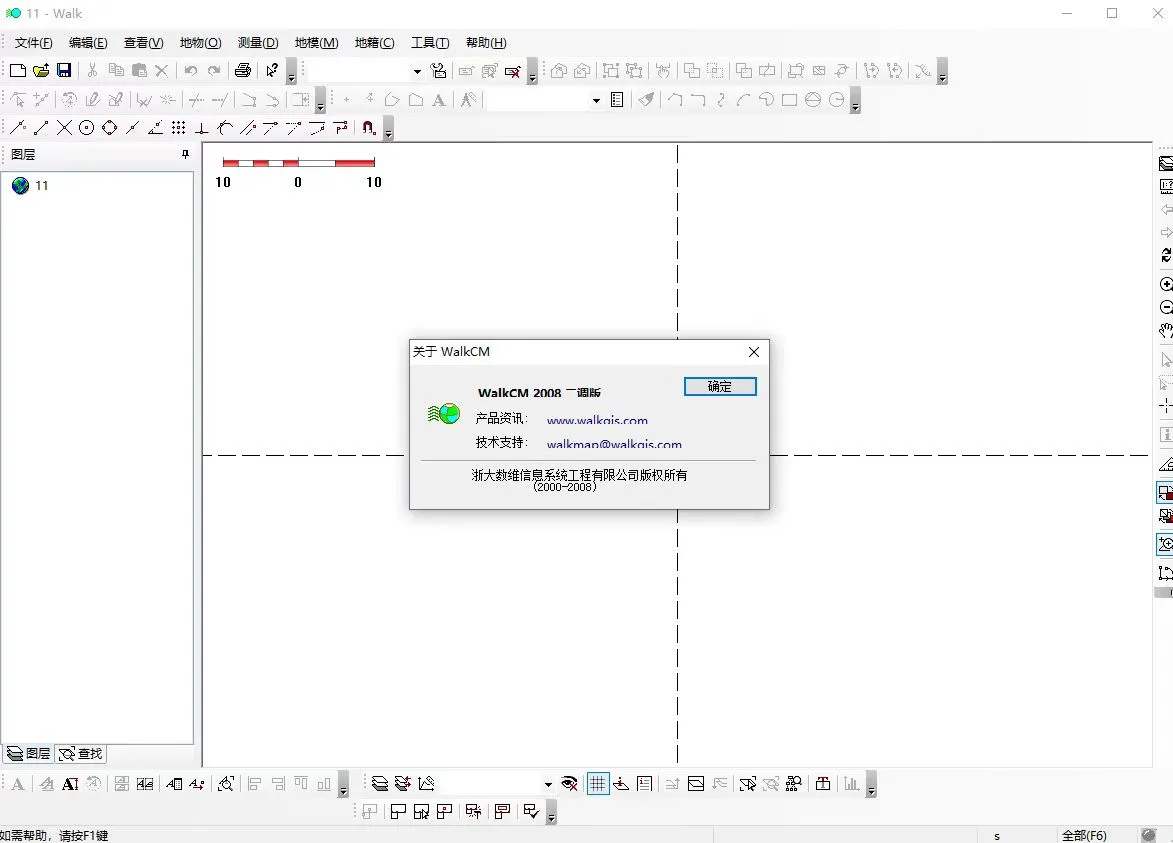The image size is (1173, 843).
Task: Click the New document icon
Action: (x=18, y=70)
